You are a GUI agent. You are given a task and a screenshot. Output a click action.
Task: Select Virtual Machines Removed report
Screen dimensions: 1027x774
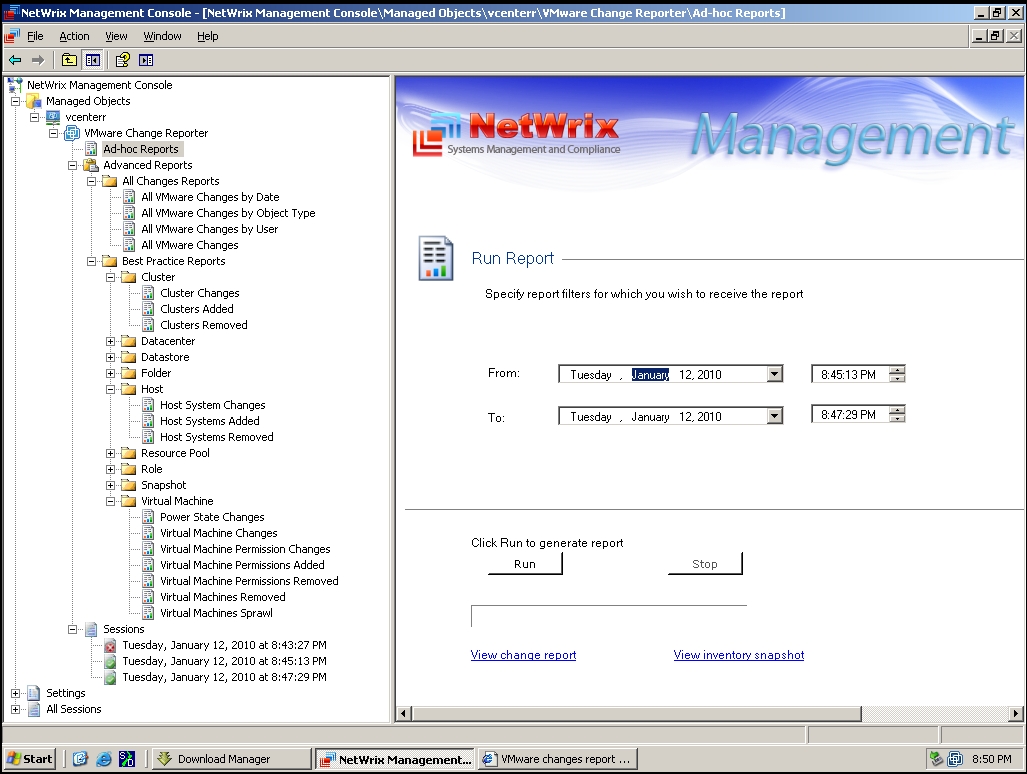[223, 597]
